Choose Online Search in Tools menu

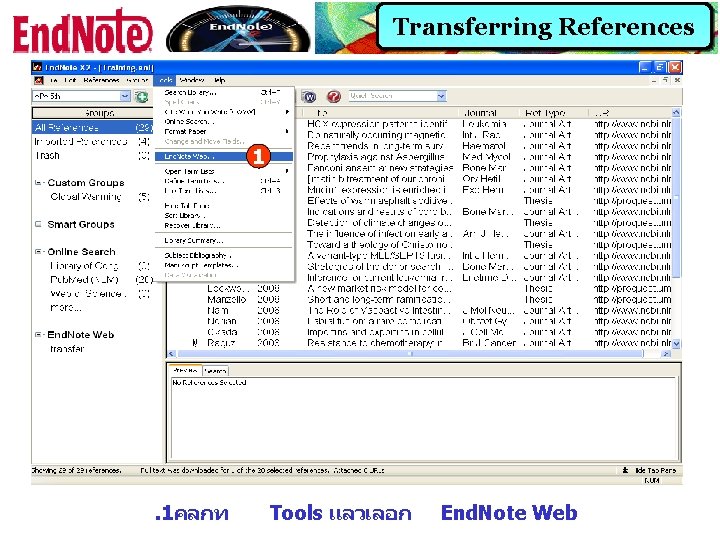(x=224, y=122)
